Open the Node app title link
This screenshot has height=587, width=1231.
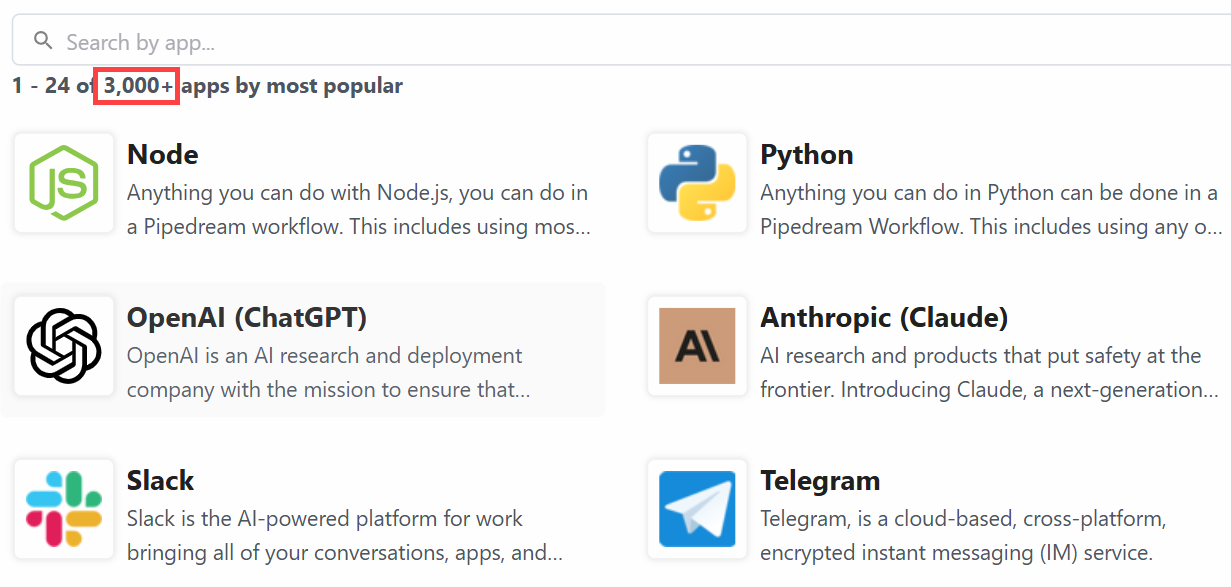pos(163,155)
